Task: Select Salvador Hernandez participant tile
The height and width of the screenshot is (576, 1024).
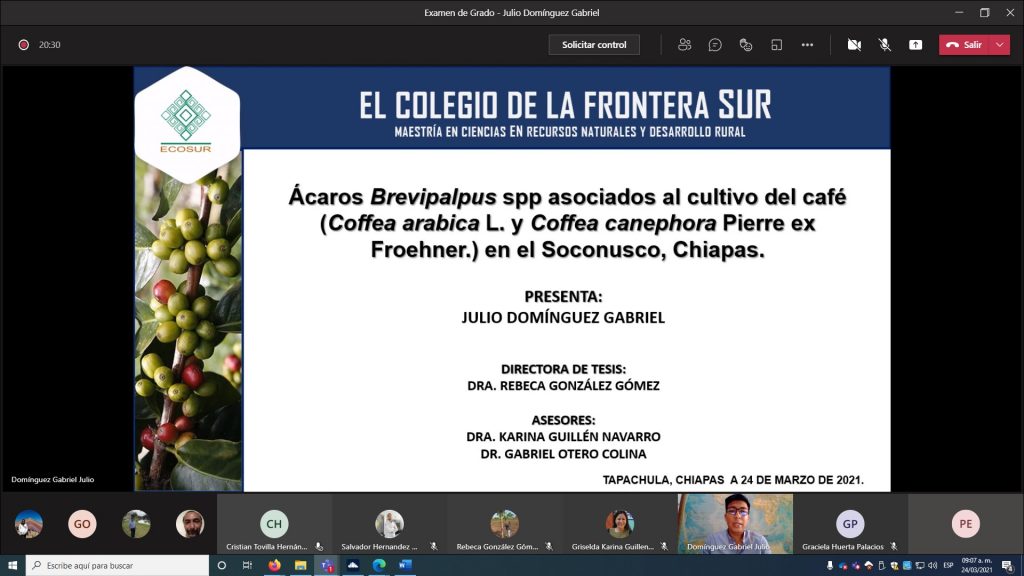Action: 389,524
